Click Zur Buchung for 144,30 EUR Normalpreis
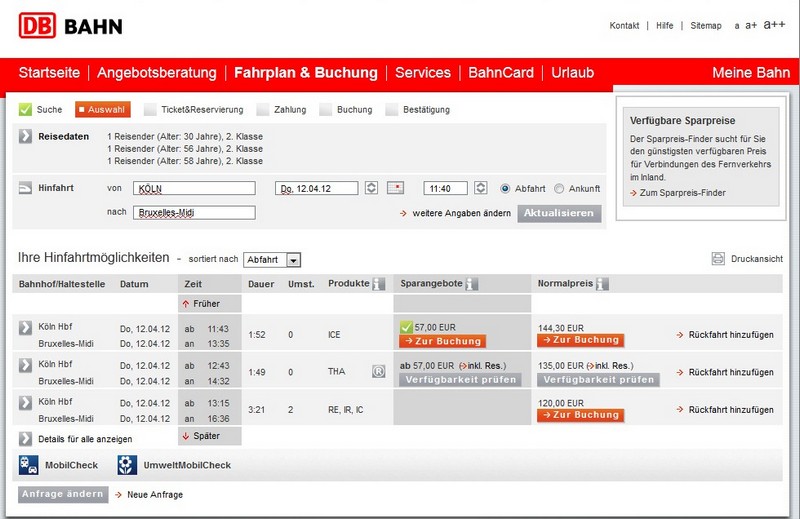The height and width of the screenshot is (519, 800). coord(581,340)
